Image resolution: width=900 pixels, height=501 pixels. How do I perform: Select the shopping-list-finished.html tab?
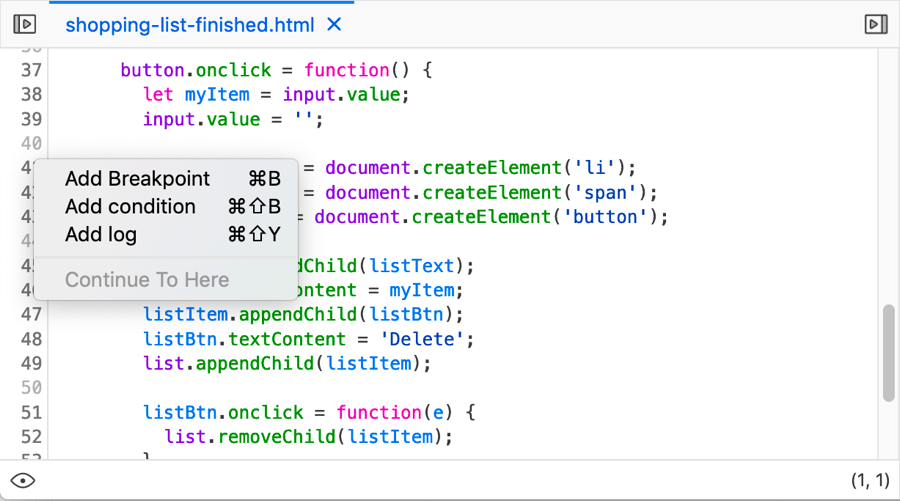(189, 25)
